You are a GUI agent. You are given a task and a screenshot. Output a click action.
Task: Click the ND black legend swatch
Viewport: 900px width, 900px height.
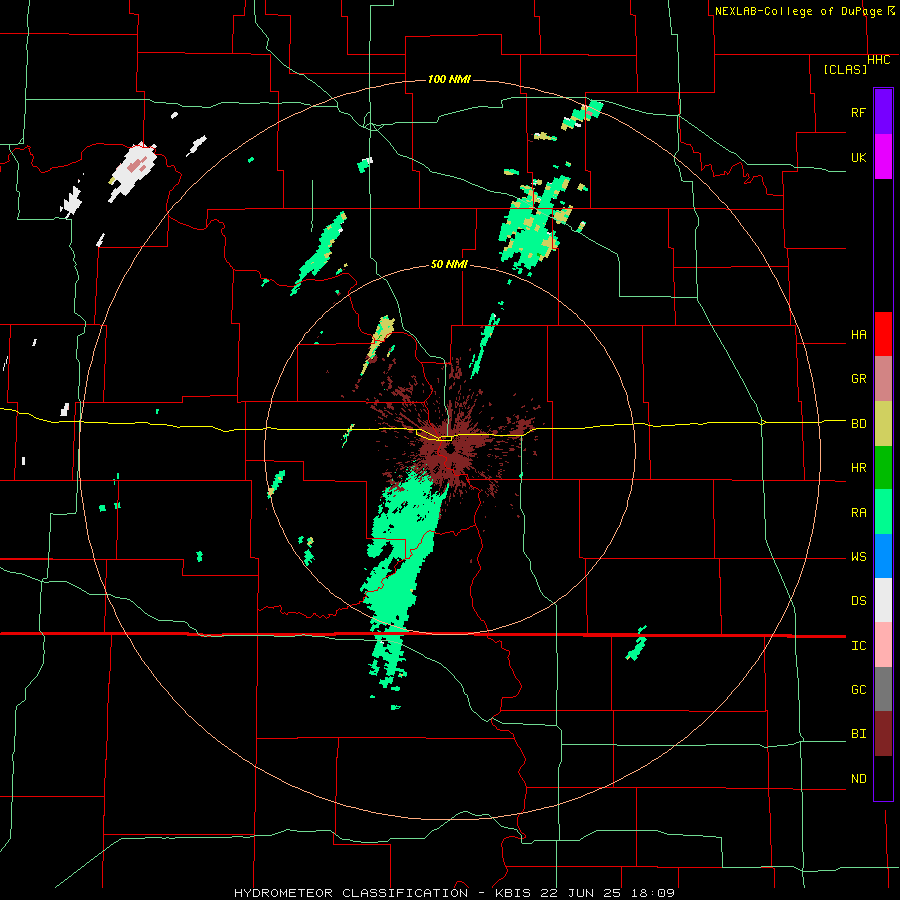pyautogui.click(x=883, y=778)
